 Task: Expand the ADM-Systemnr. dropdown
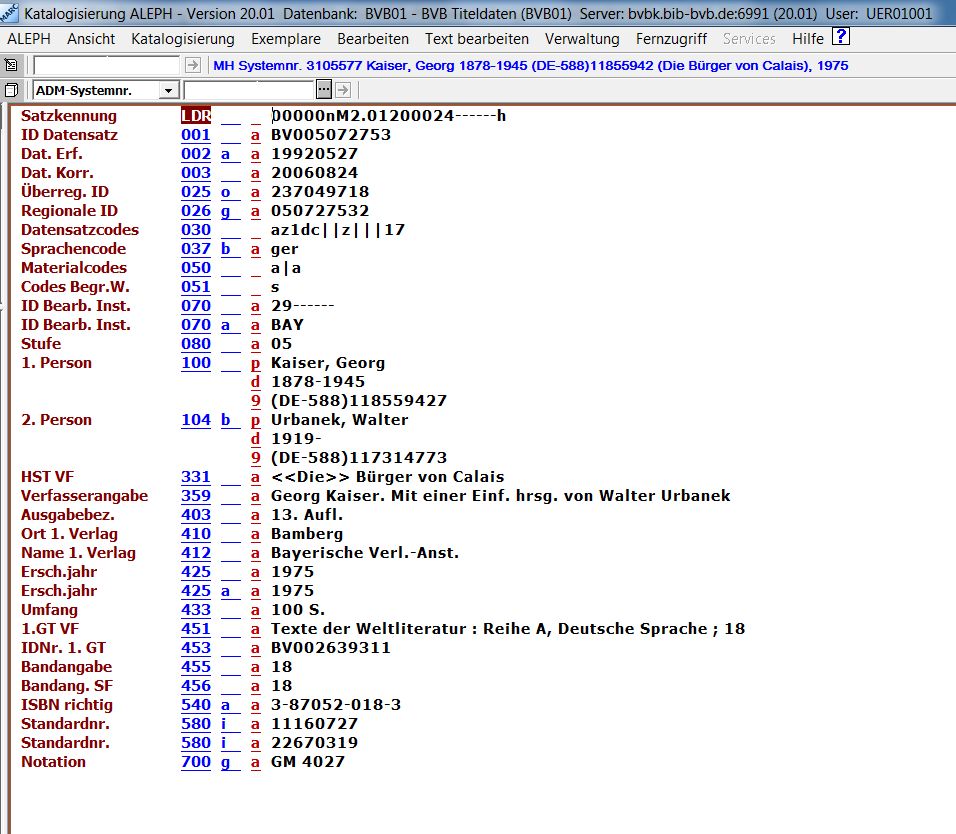click(x=167, y=90)
